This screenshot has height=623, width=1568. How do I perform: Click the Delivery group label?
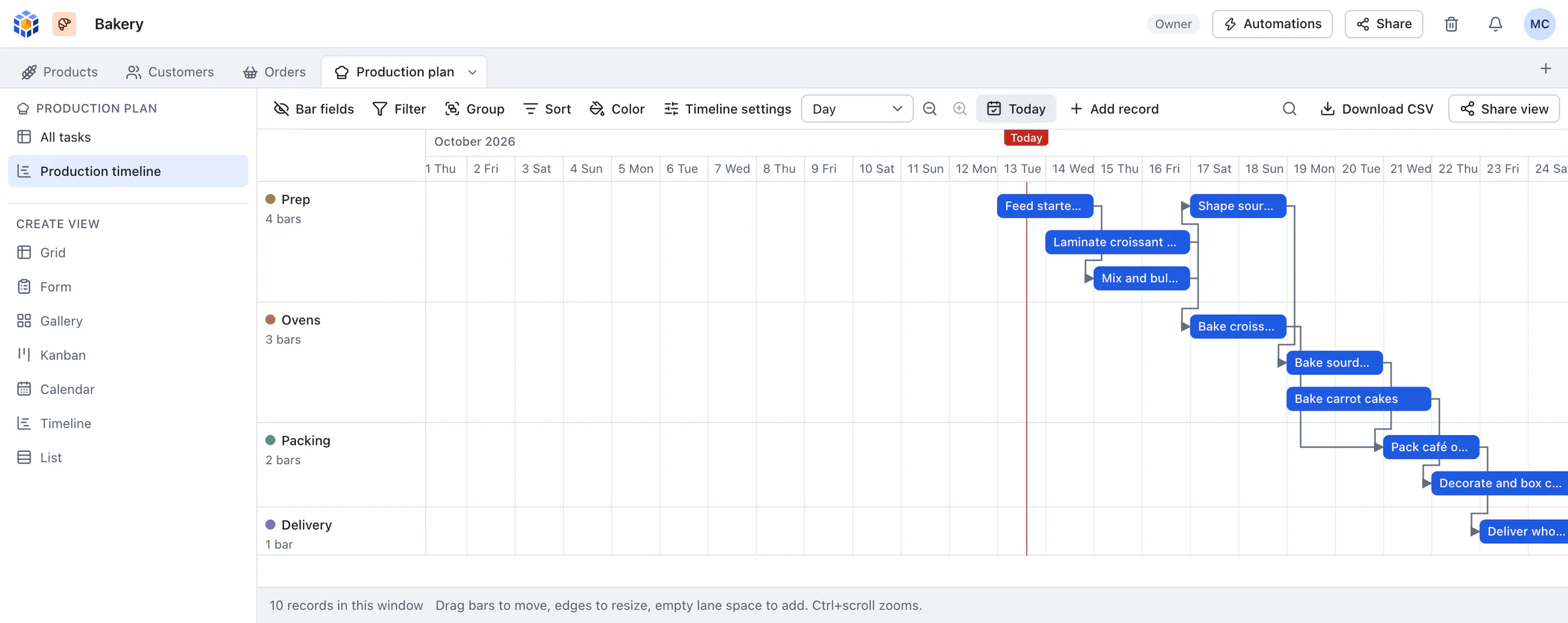(306, 525)
